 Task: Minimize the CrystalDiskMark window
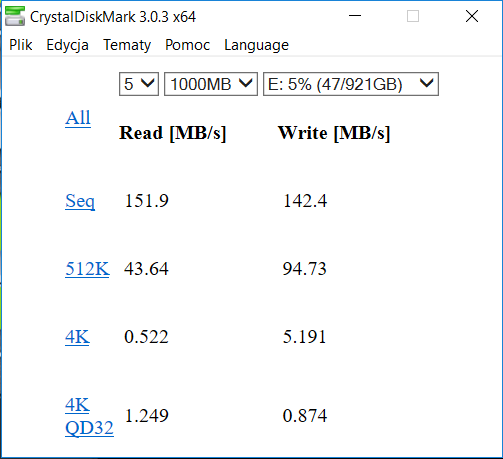point(355,16)
